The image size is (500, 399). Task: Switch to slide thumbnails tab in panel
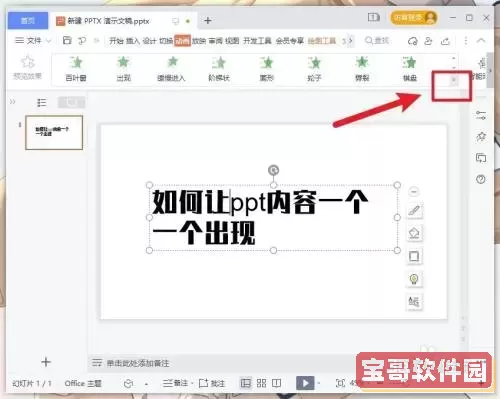coord(71,102)
